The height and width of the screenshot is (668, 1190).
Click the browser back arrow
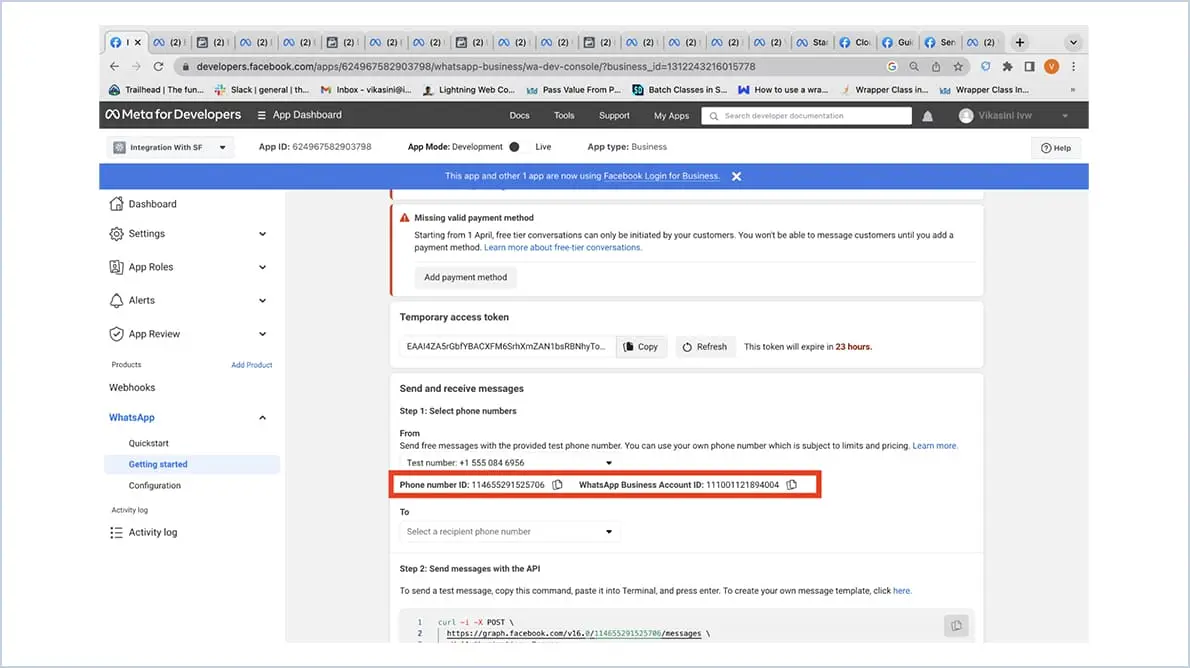coord(114,67)
